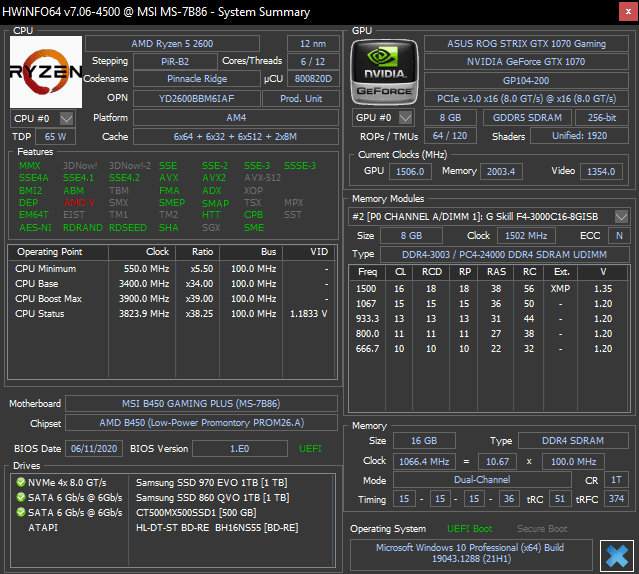Select the Samsung SSD 970 EVO 1TB drive

[x=172, y=482]
